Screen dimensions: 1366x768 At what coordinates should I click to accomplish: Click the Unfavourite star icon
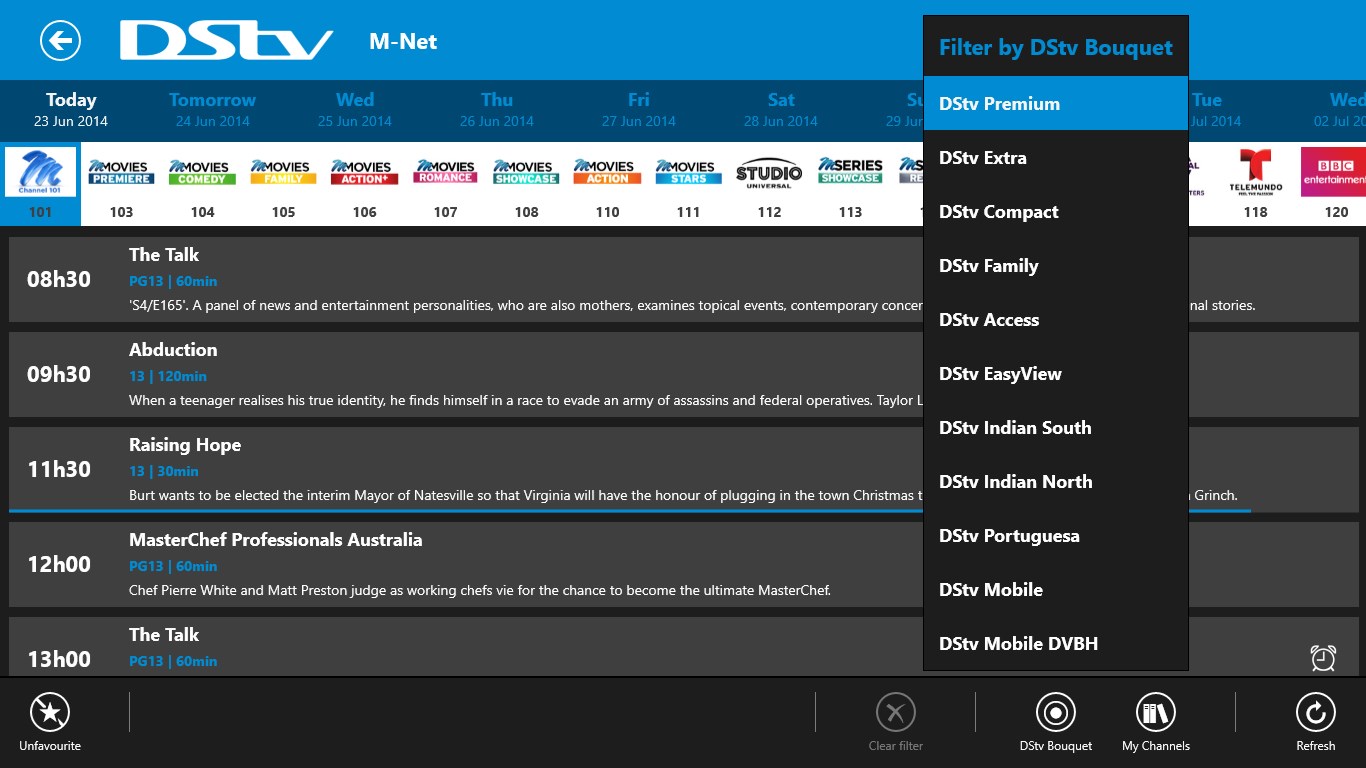pos(49,712)
